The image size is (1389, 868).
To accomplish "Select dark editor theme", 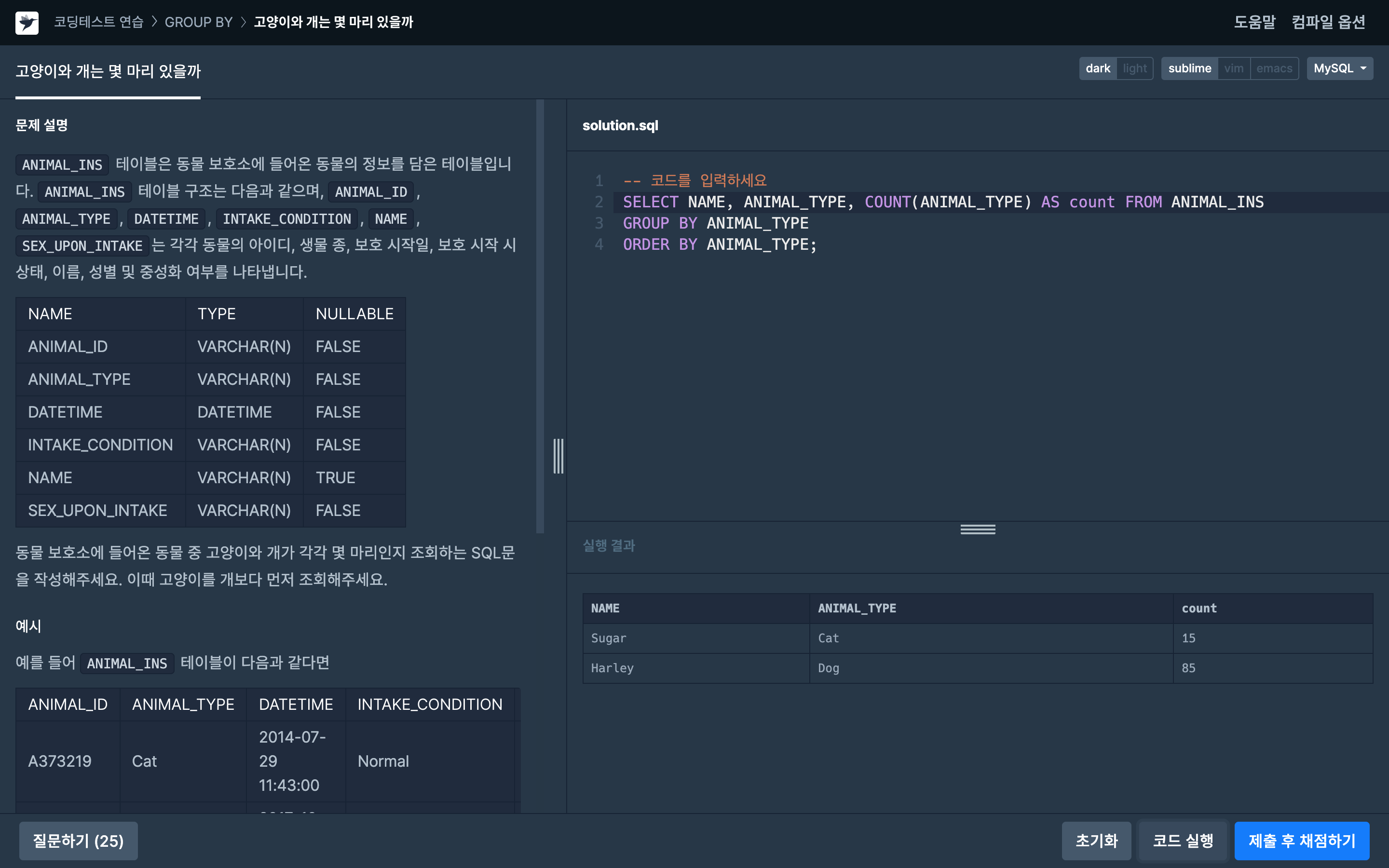I will point(1097,68).
